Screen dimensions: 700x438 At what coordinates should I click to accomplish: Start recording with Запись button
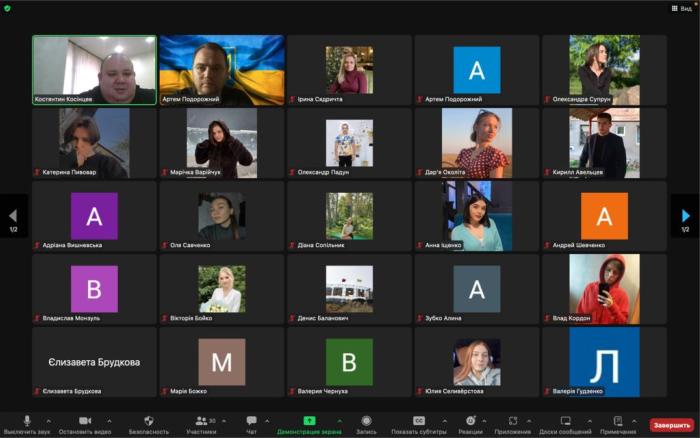click(x=366, y=424)
